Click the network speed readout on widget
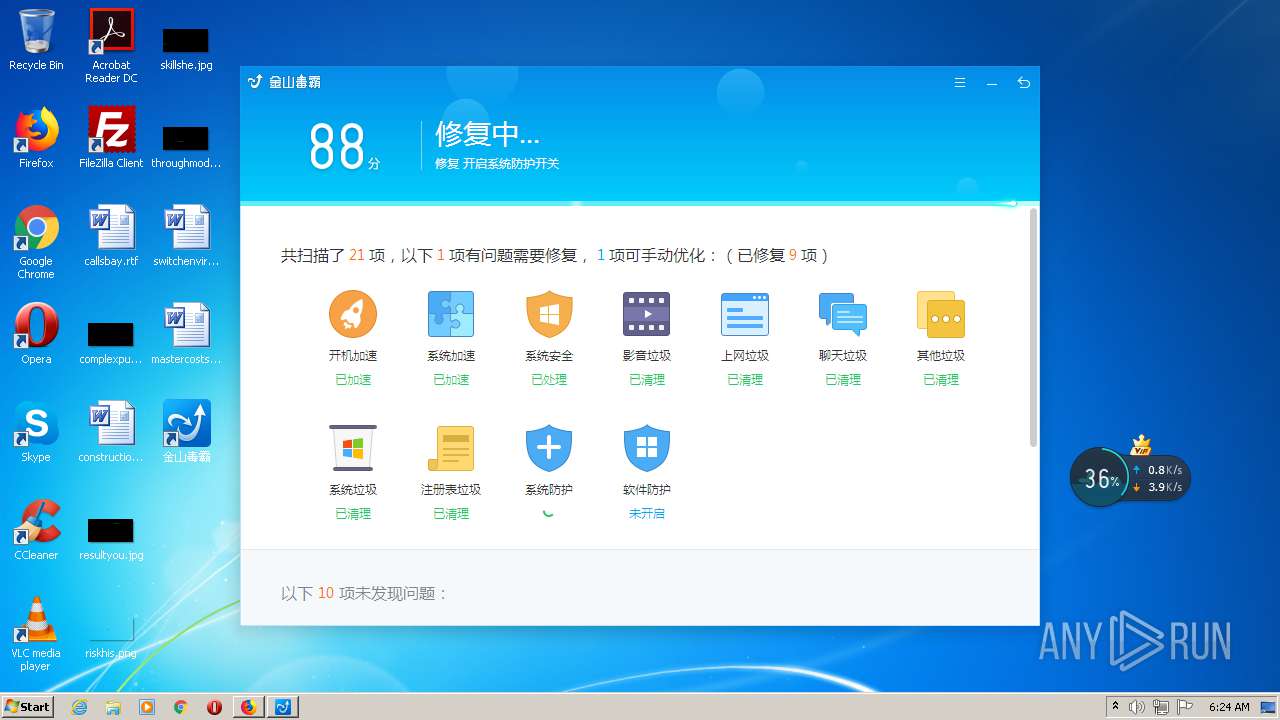Screen dimensions: 1280x720 point(1158,479)
